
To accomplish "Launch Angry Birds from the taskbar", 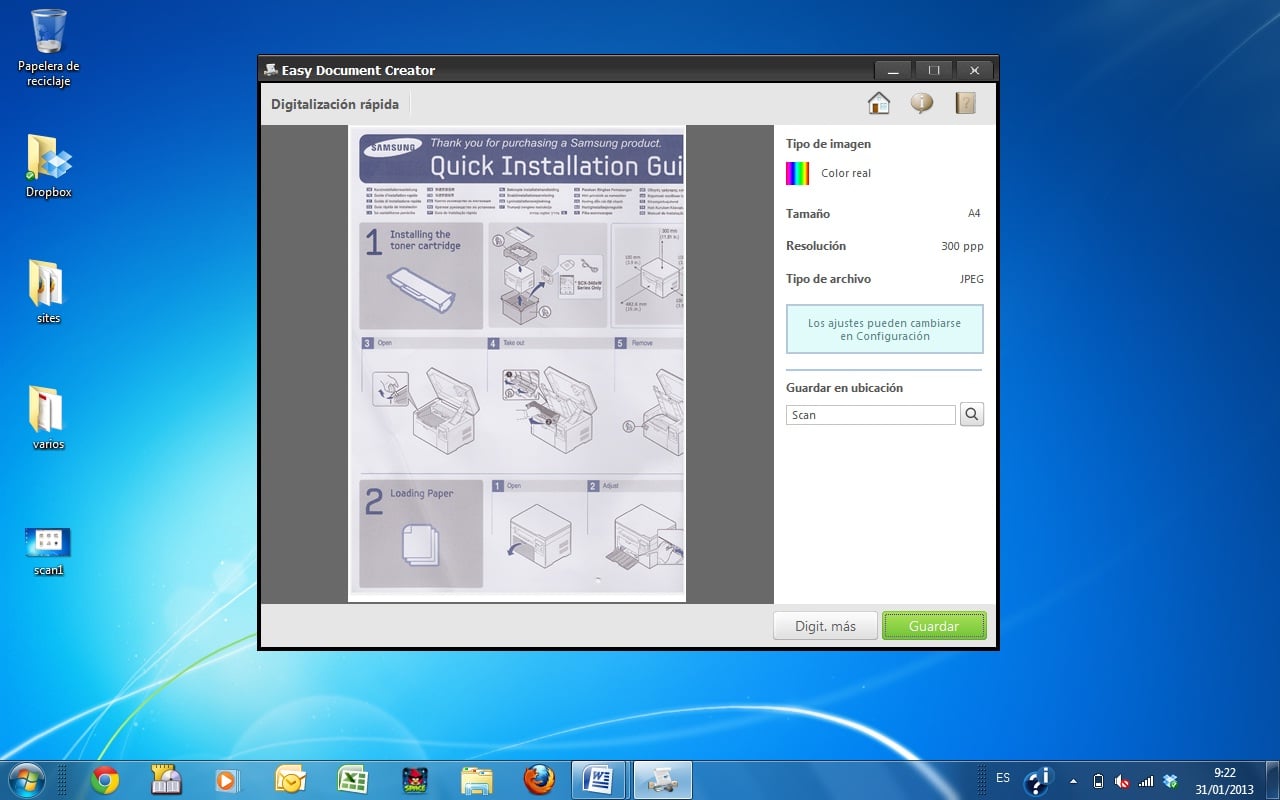I will point(413,778).
